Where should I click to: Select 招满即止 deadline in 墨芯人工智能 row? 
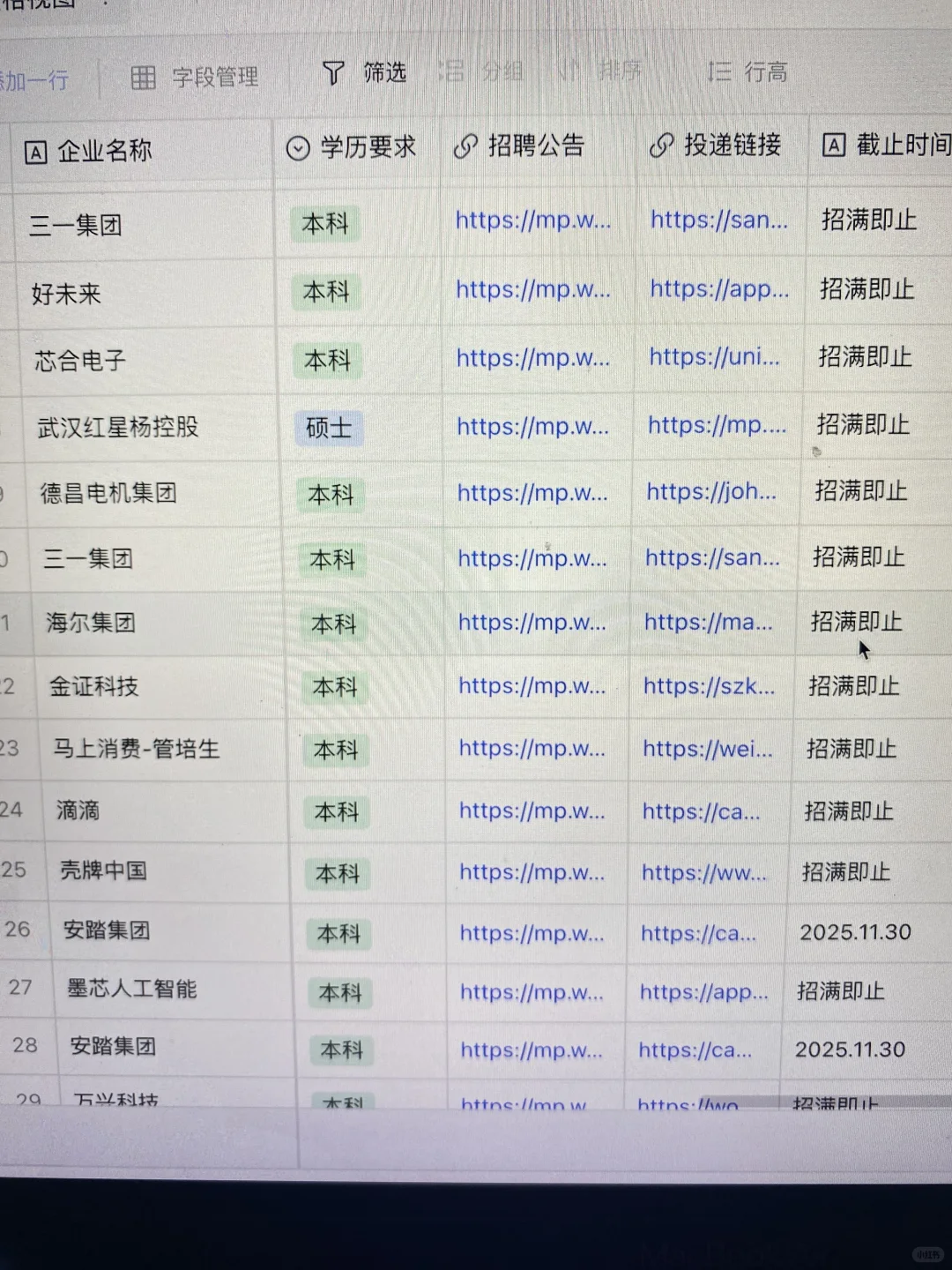coord(841,991)
